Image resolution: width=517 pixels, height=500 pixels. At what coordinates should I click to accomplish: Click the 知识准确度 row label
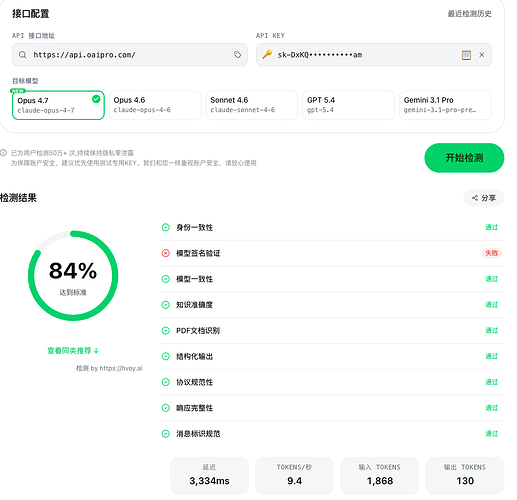[194, 305]
